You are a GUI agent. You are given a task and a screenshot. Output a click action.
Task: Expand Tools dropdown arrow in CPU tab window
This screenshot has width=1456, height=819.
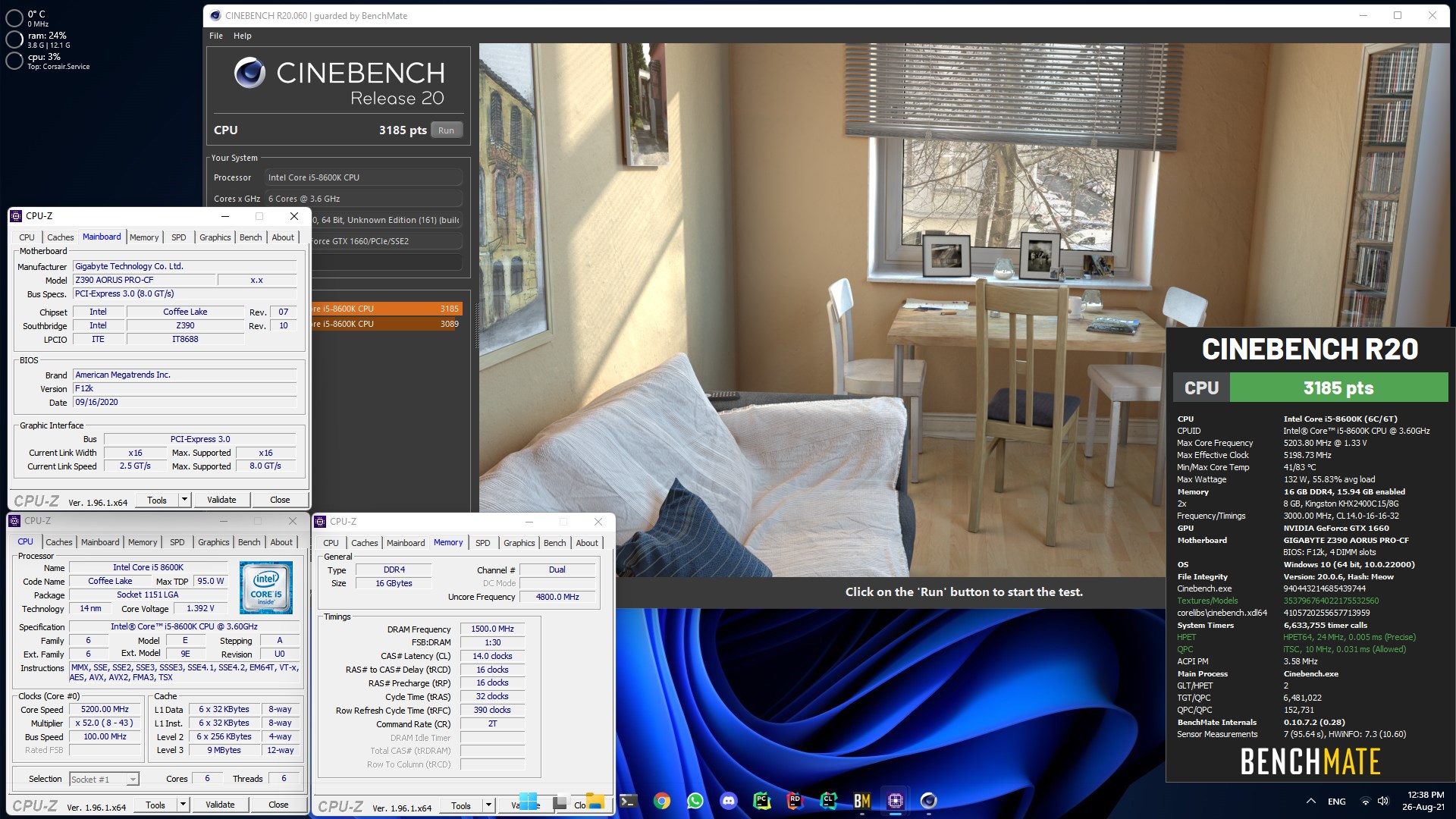coord(183,805)
